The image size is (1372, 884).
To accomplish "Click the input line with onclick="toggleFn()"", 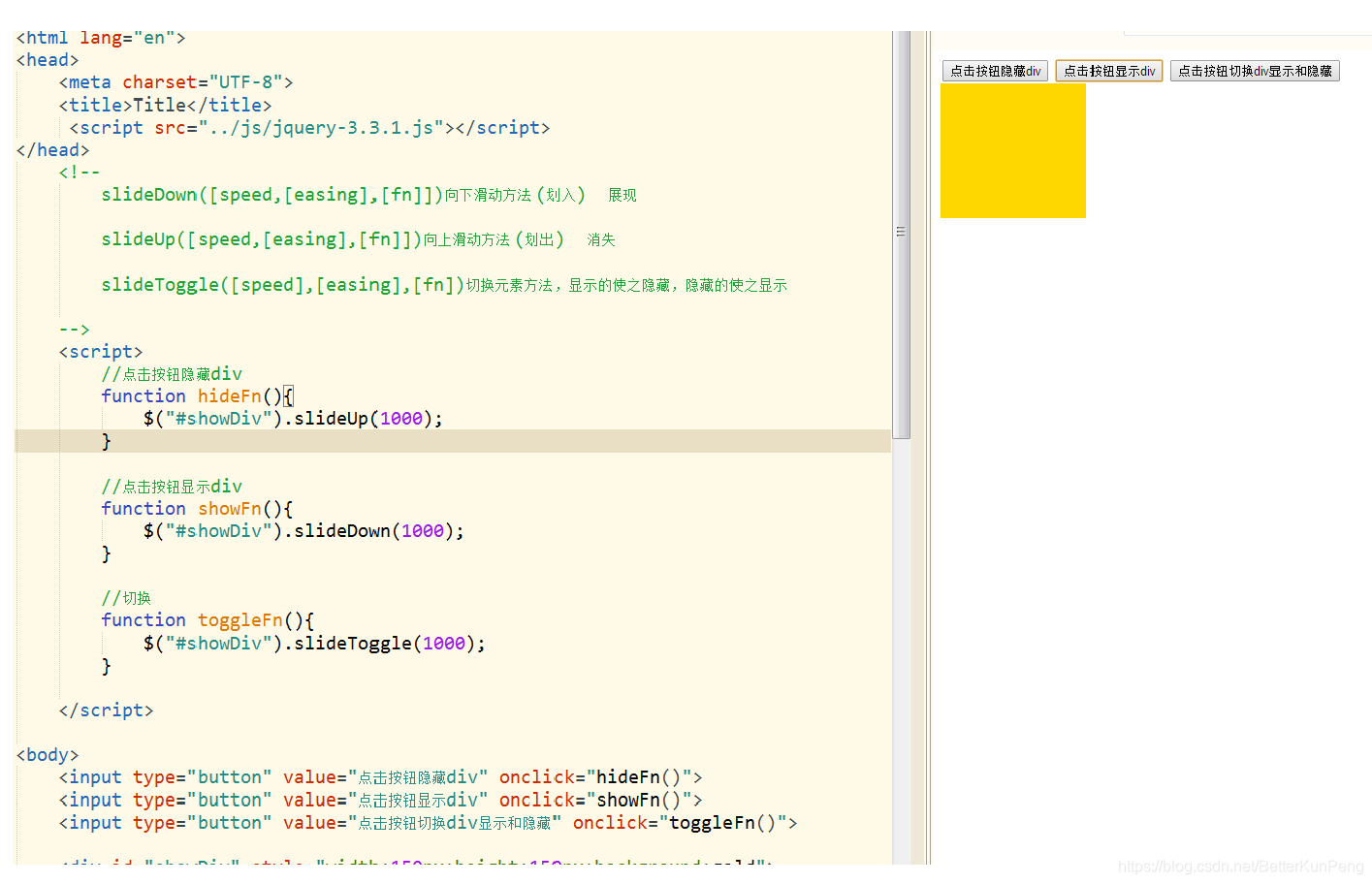I will [x=428, y=823].
